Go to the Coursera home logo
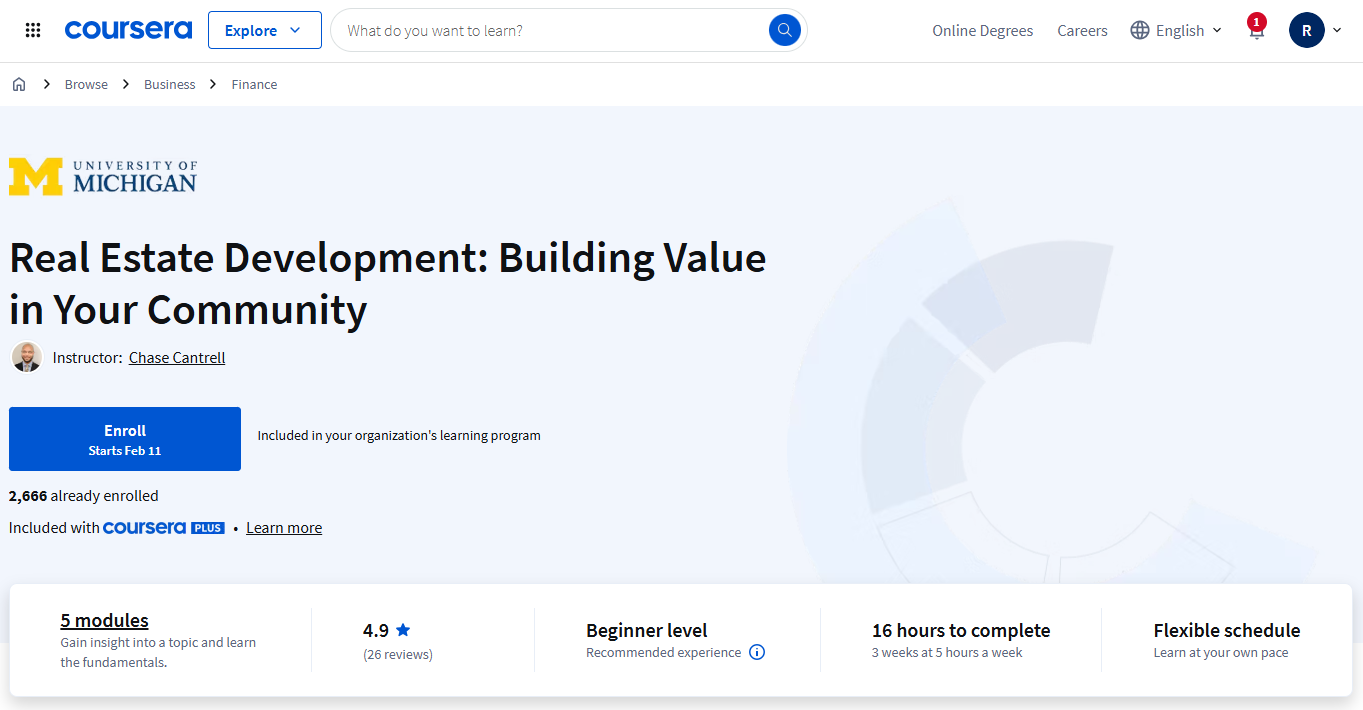Image resolution: width=1363 pixels, height=710 pixels. 128,30
